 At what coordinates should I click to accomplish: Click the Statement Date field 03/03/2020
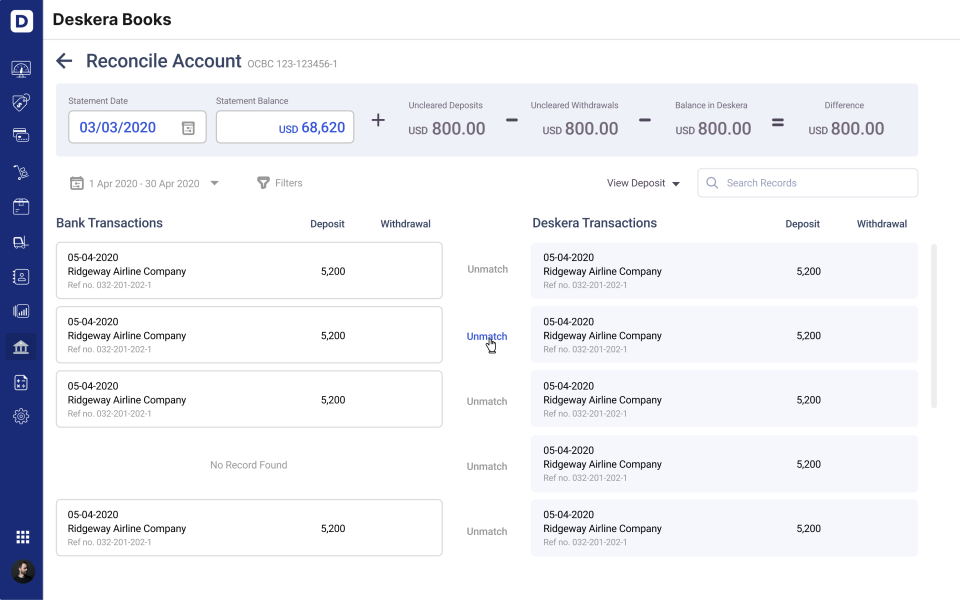[137, 127]
